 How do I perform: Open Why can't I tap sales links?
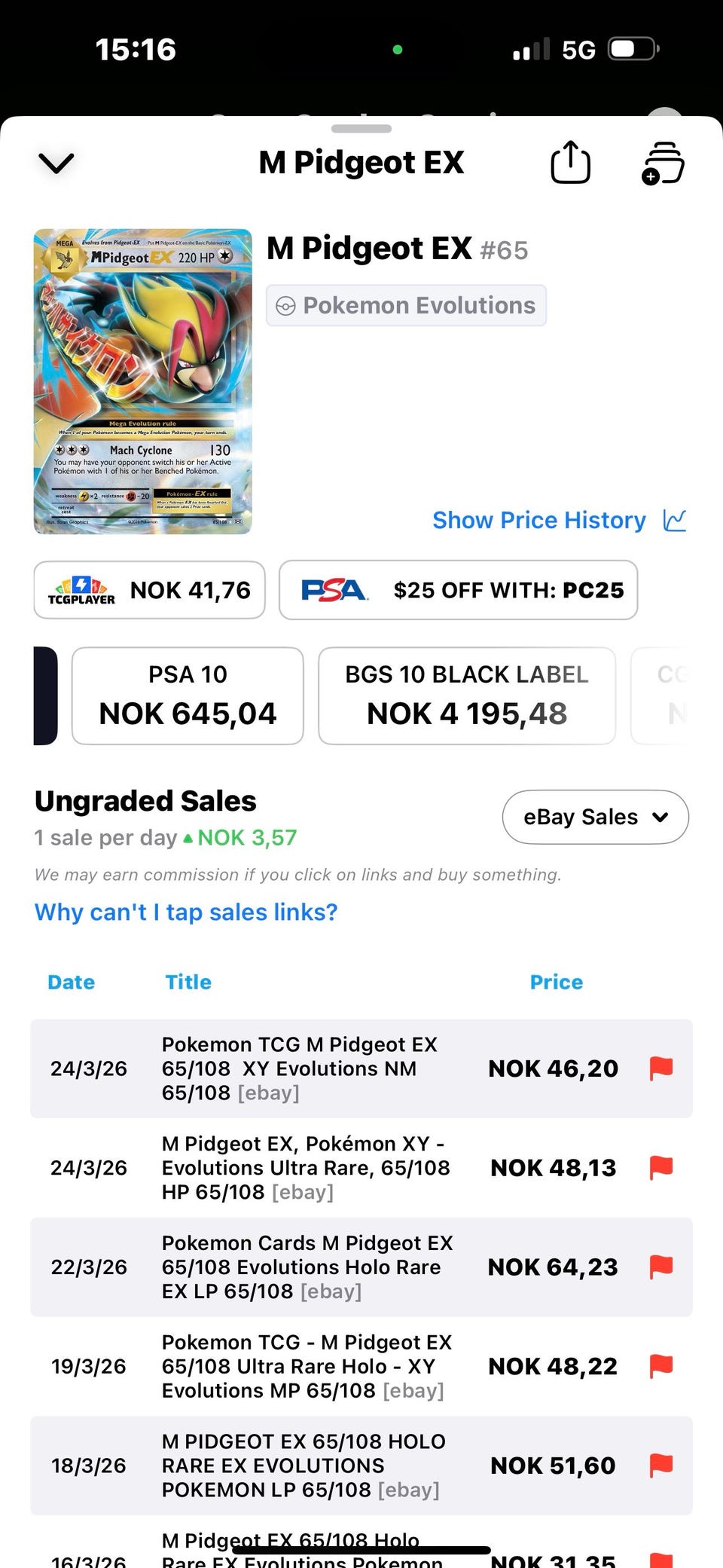[x=186, y=912]
